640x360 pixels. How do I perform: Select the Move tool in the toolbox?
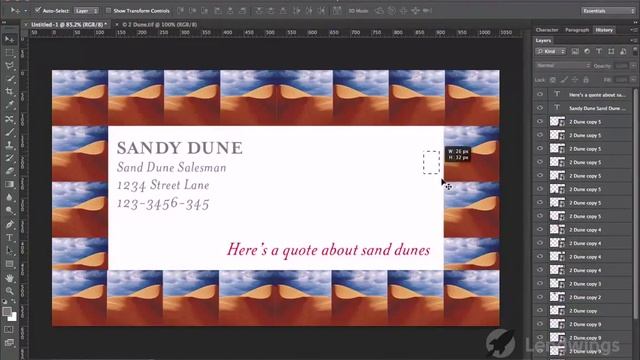(x=9, y=39)
